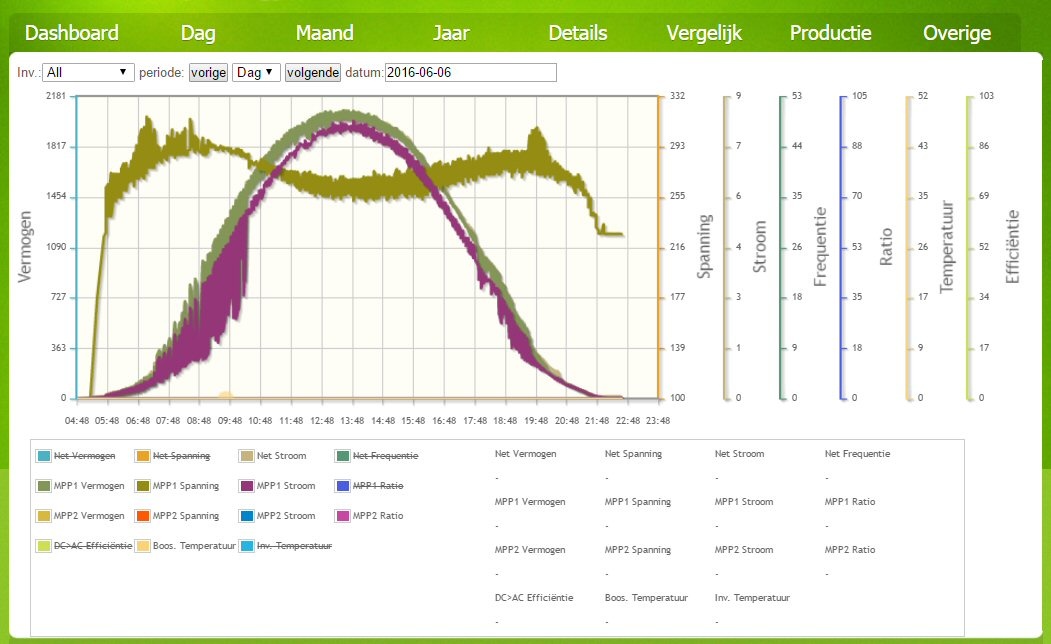
Task: Hide the Net Stroom legend label
Action: tap(282, 456)
